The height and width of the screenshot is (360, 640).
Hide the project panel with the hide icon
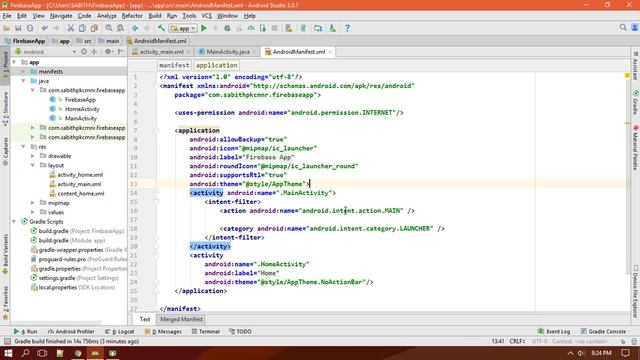point(121,52)
